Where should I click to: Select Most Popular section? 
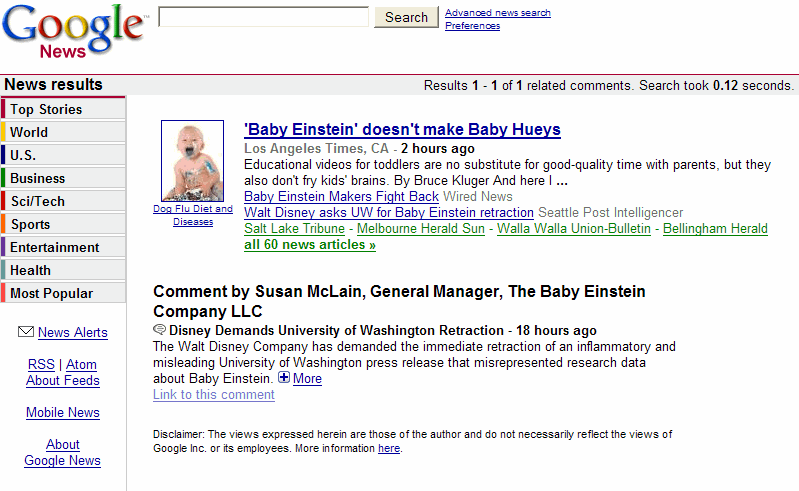click(64, 293)
